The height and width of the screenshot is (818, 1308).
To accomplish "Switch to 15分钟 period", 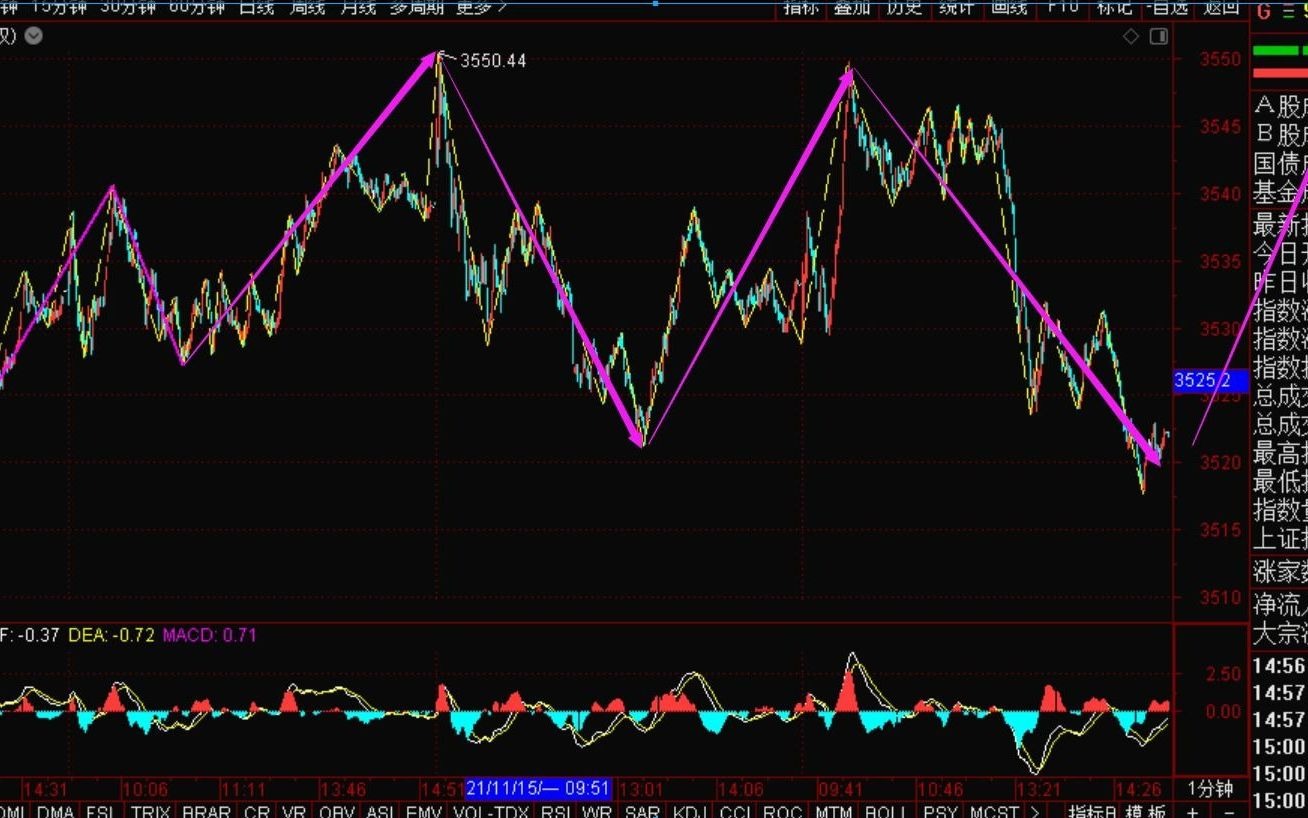I will coord(58,7).
